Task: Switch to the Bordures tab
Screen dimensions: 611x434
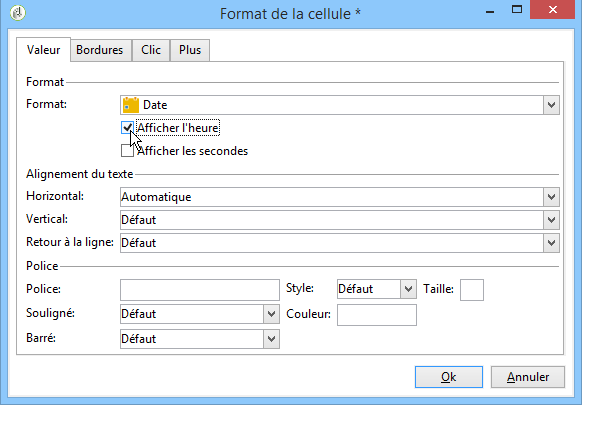Action: 99,50
